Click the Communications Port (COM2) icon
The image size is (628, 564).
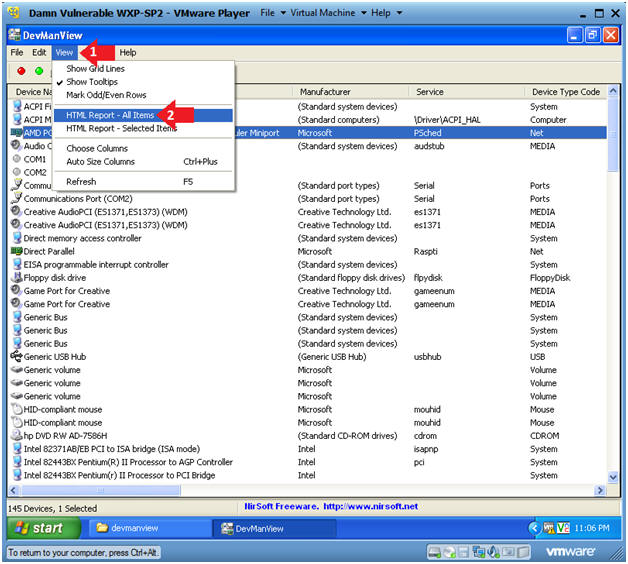pyautogui.click(x=17, y=198)
